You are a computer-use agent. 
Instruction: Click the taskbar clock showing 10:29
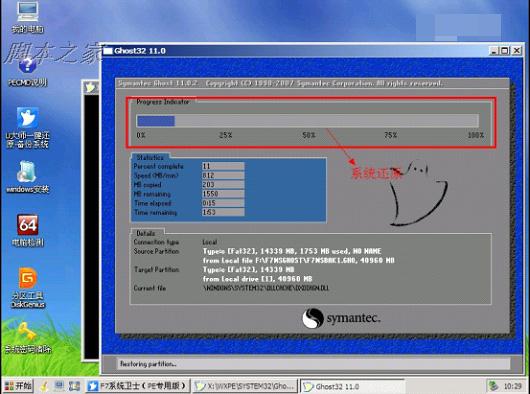[512, 386]
